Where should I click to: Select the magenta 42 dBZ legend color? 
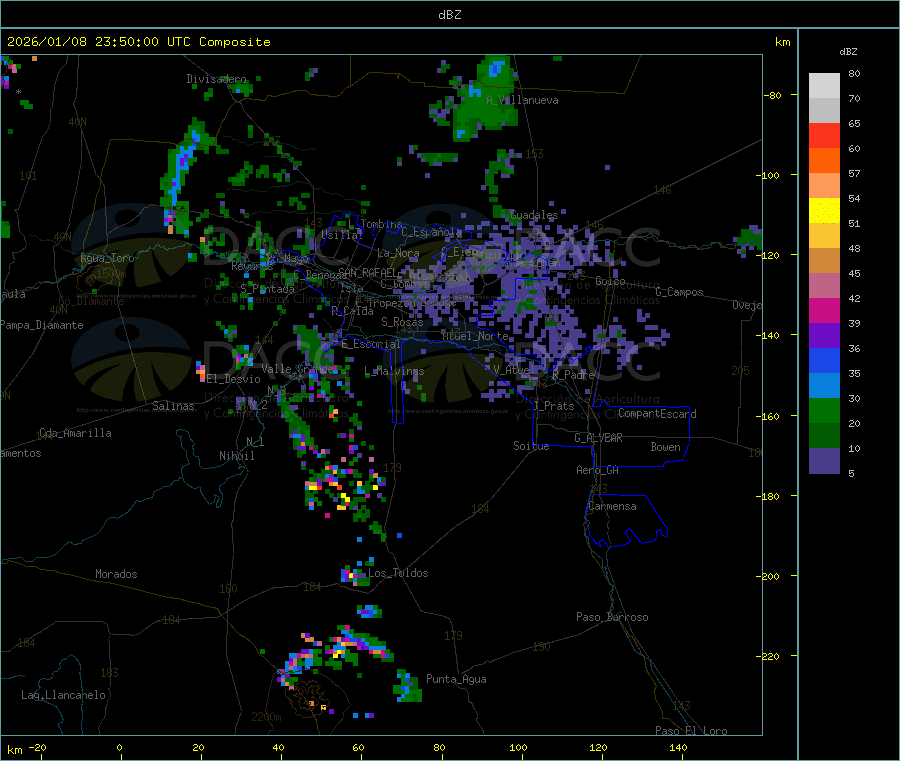824,310
